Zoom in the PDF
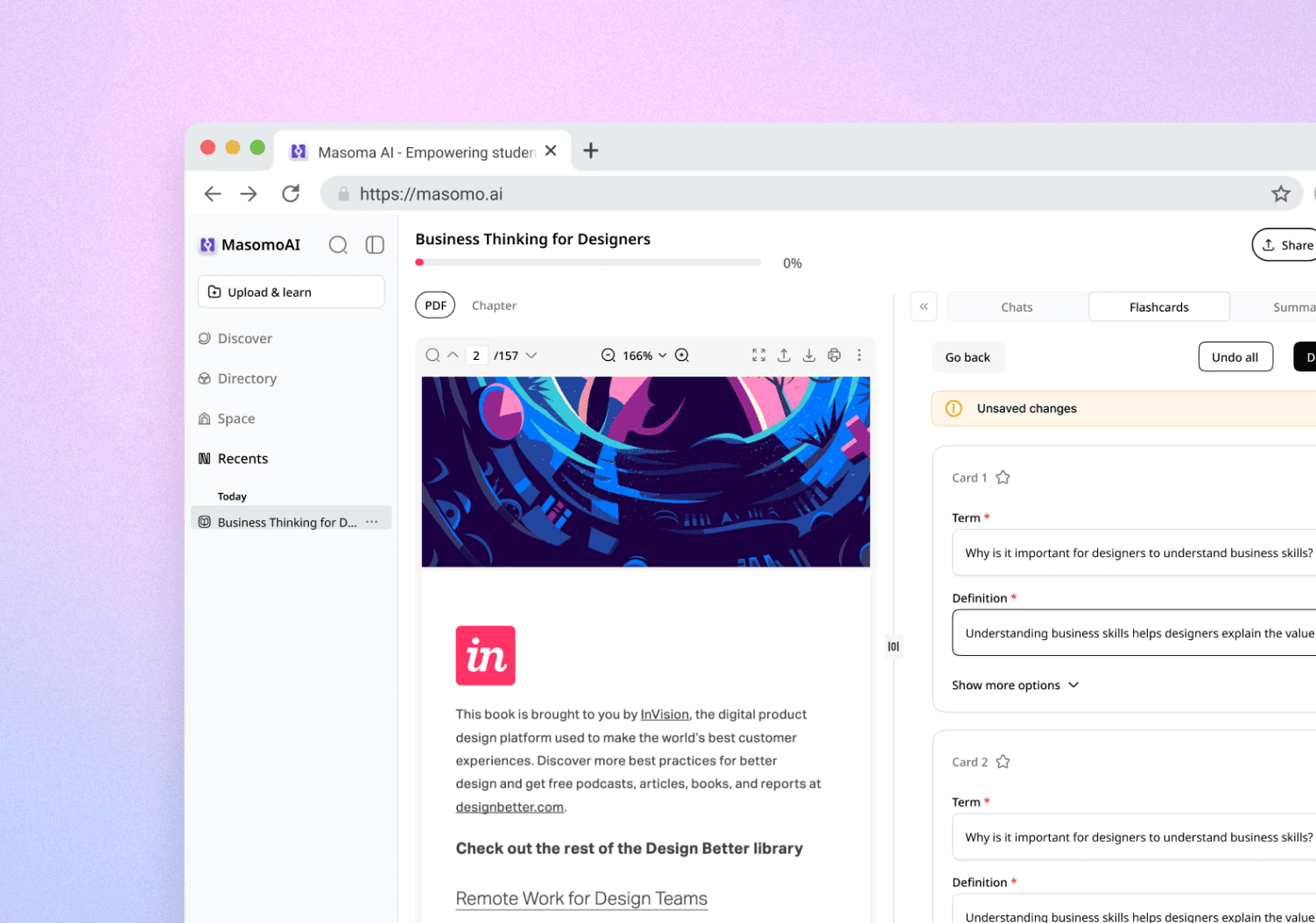Image resolution: width=1316 pixels, height=923 pixels. tap(682, 356)
